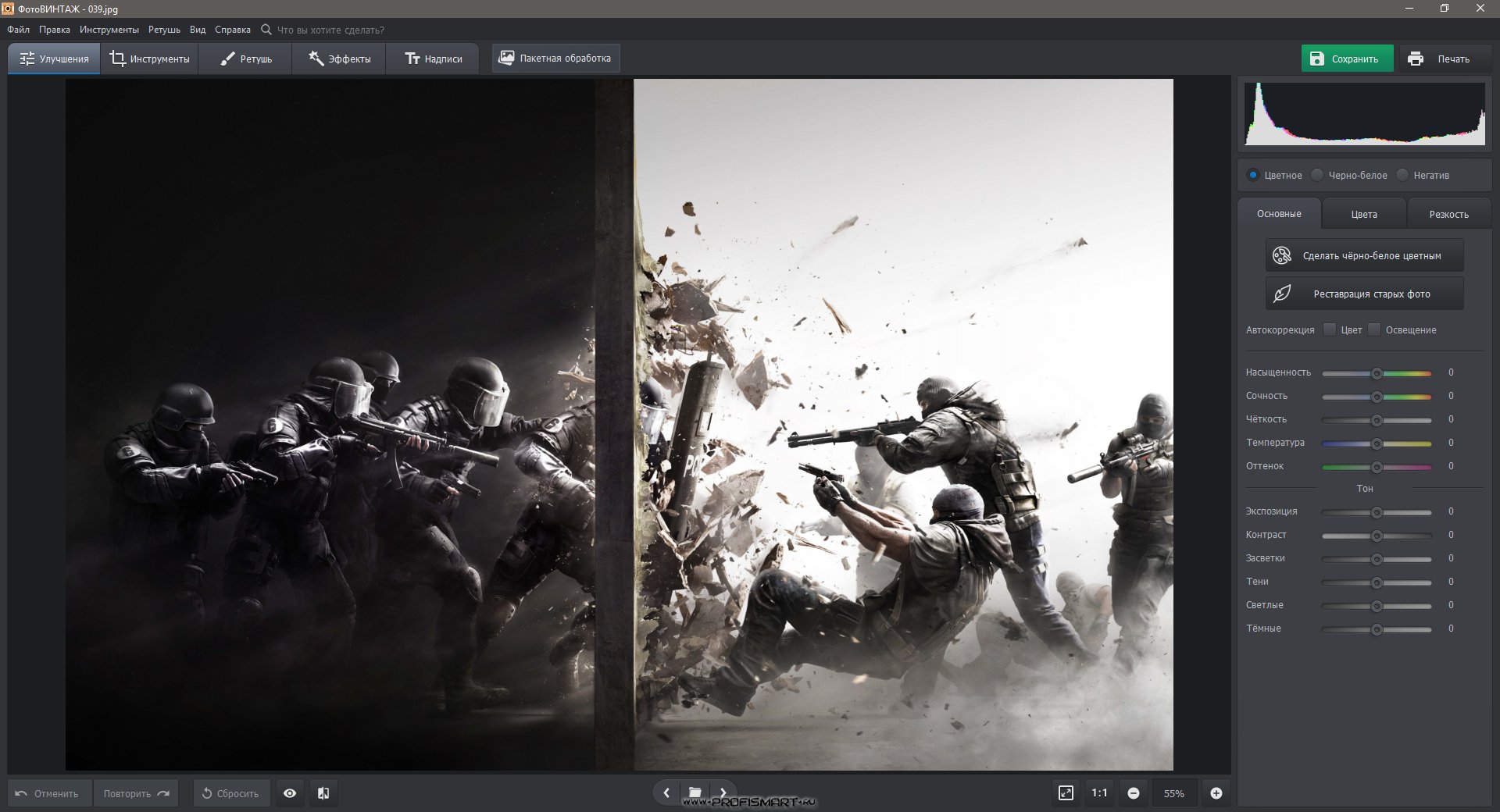Click the Температура slider handle

pos(1377,443)
